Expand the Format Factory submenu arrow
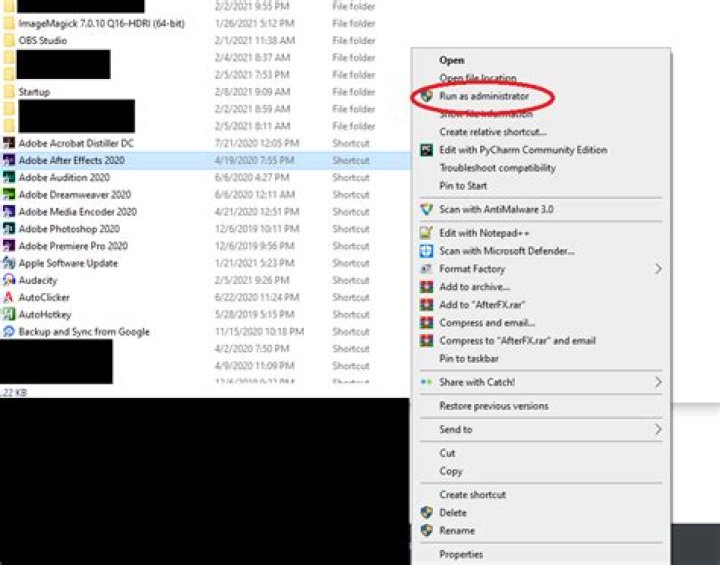The image size is (720, 565). click(658, 269)
